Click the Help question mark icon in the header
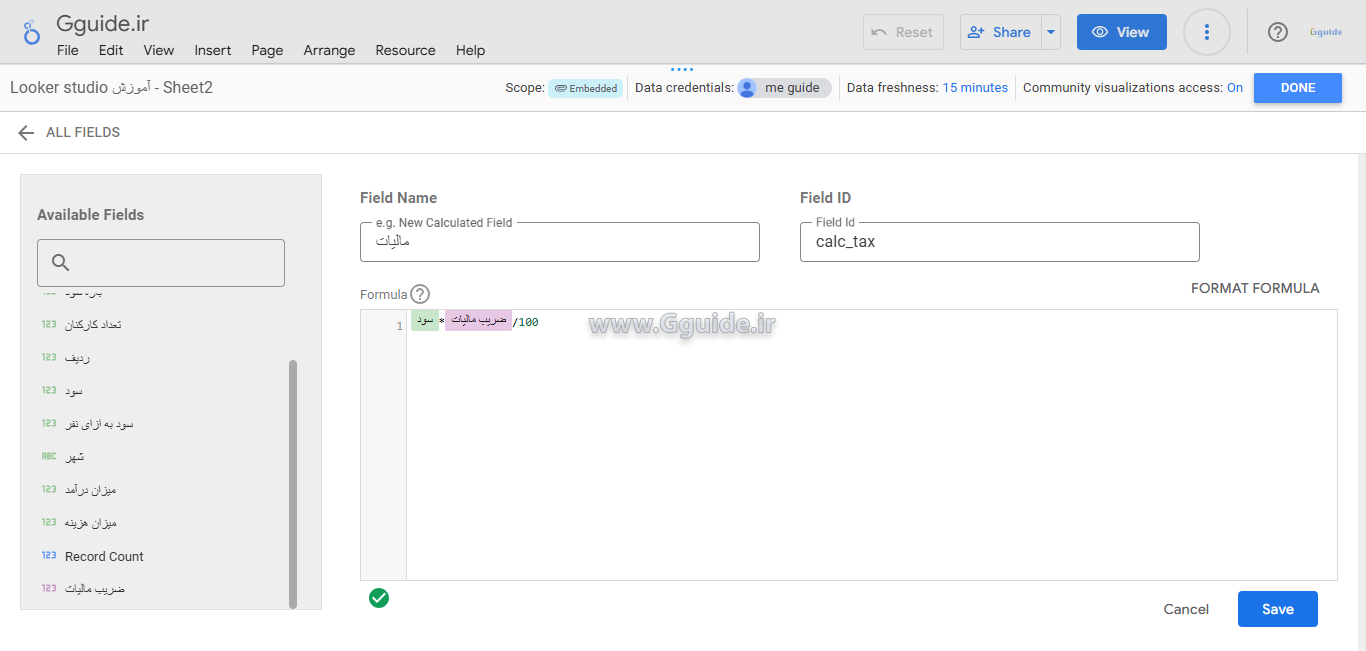 (1277, 32)
